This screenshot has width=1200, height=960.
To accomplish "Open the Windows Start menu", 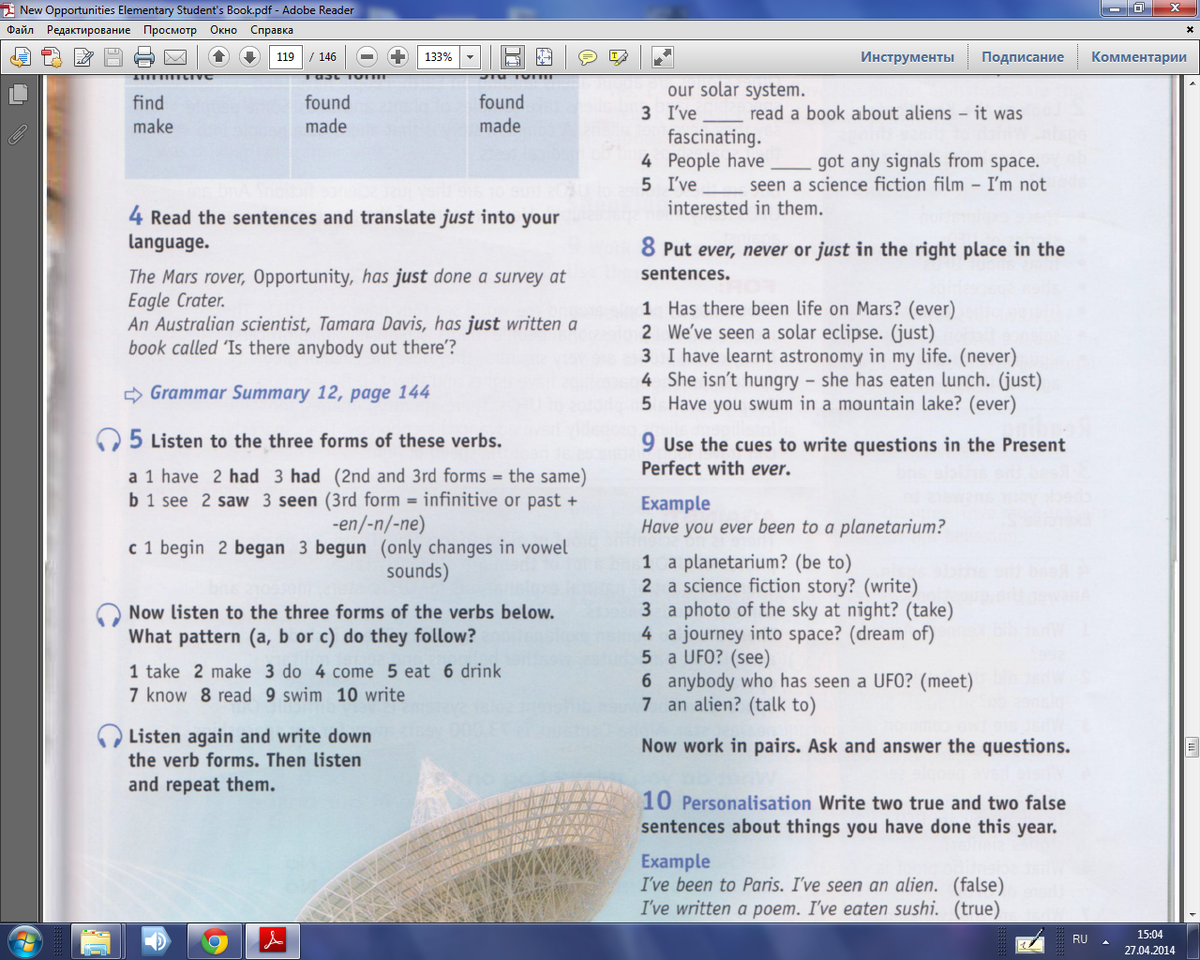I will pyautogui.click(x=24, y=941).
